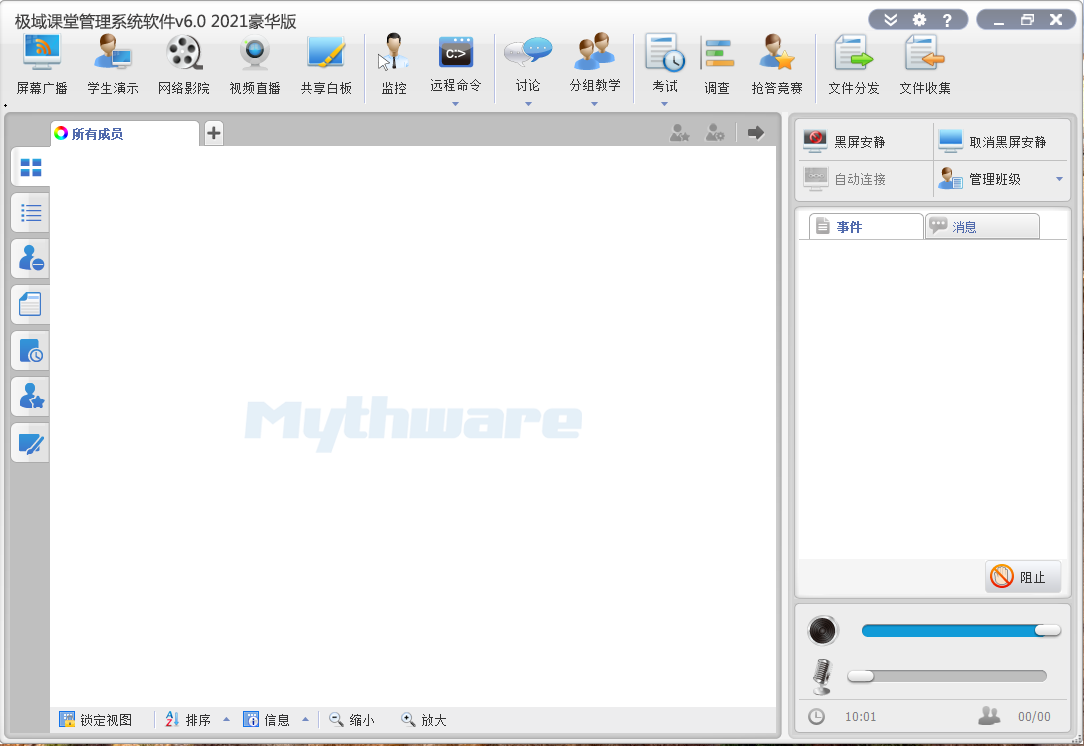Open the student star sidebar icon

(30, 396)
